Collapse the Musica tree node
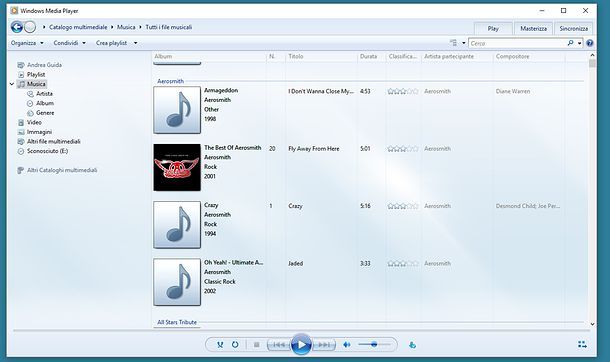Image resolution: width=610 pixels, height=362 pixels. [x=12, y=84]
